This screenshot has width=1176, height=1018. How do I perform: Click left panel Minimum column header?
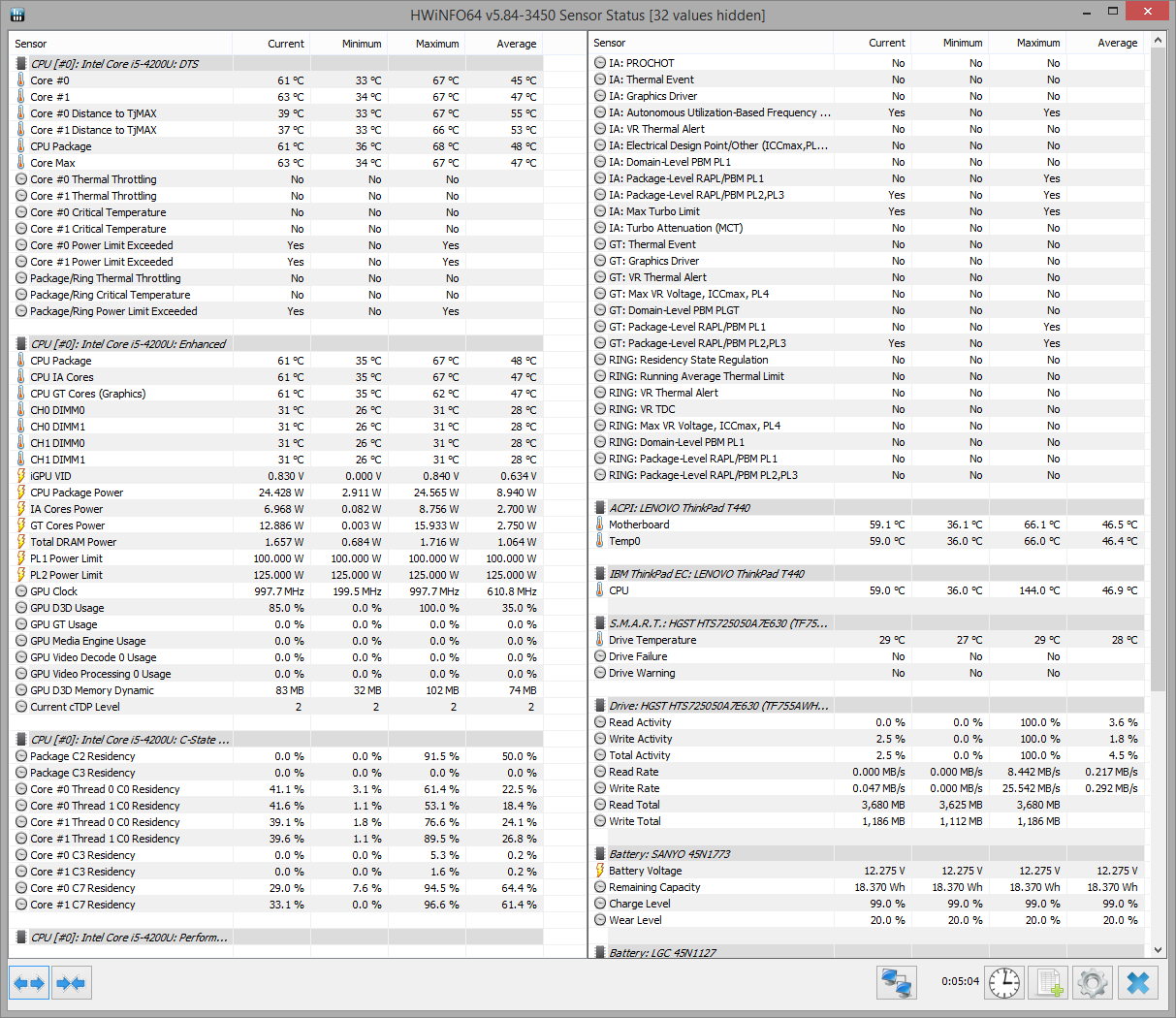click(349, 44)
